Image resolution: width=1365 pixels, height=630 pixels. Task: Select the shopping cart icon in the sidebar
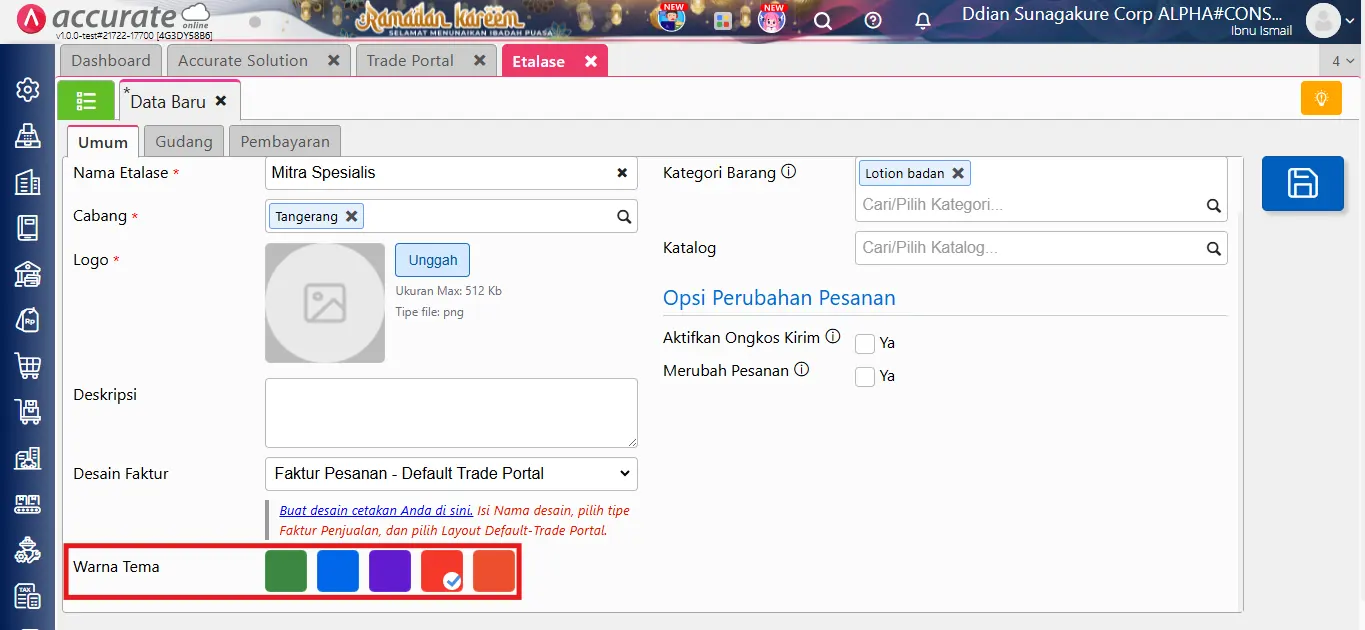pyautogui.click(x=27, y=366)
